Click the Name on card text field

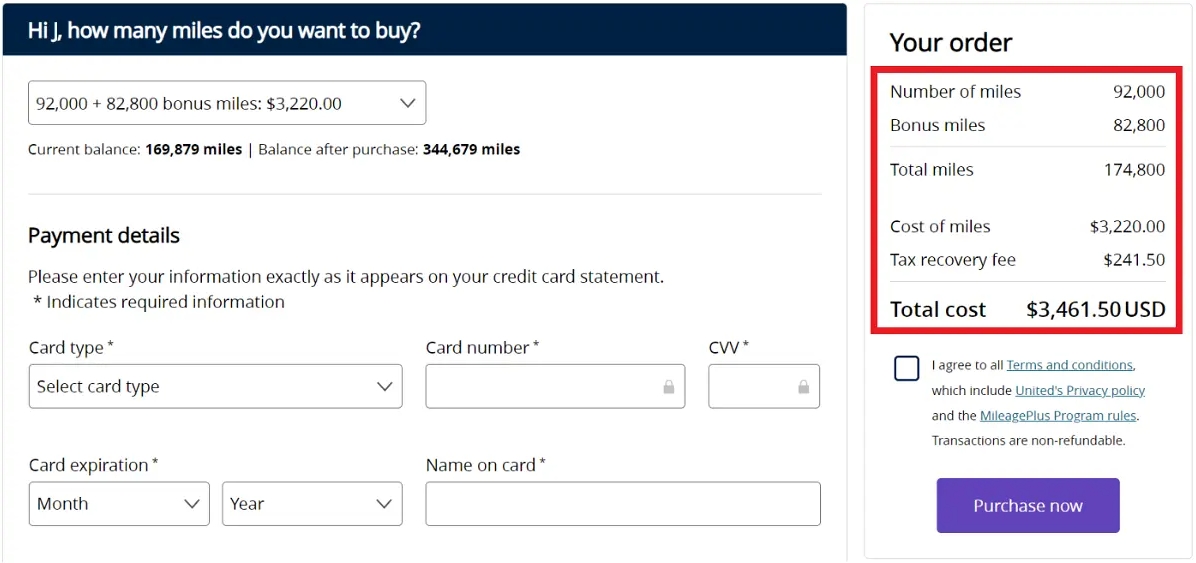pos(623,504)
